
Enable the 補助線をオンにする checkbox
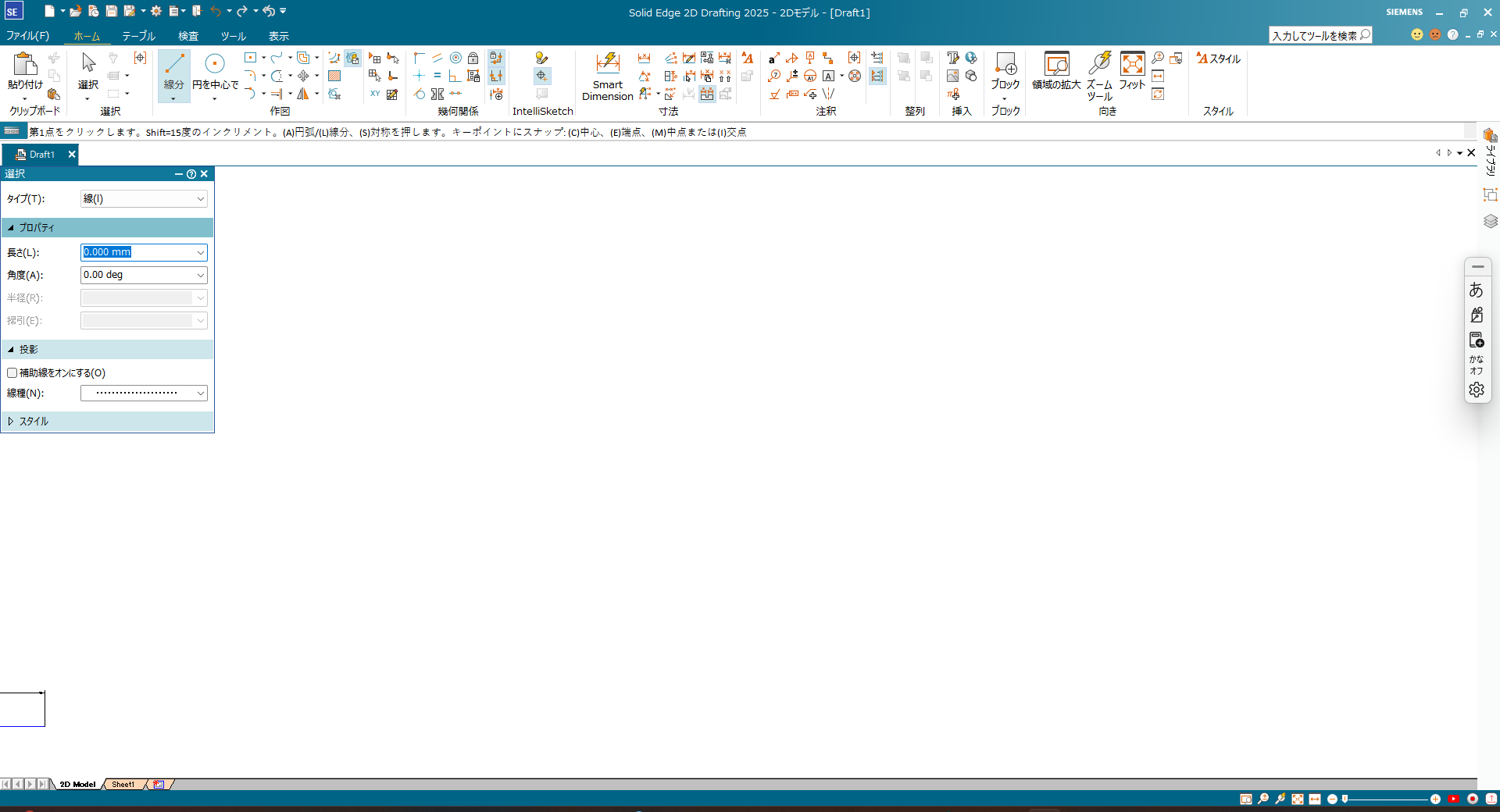[12, 373]
